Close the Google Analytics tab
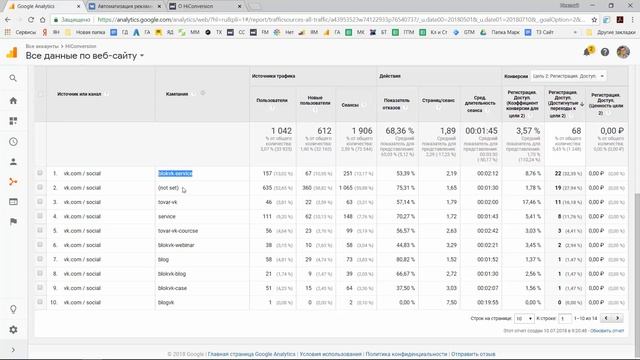 (78, 6)
